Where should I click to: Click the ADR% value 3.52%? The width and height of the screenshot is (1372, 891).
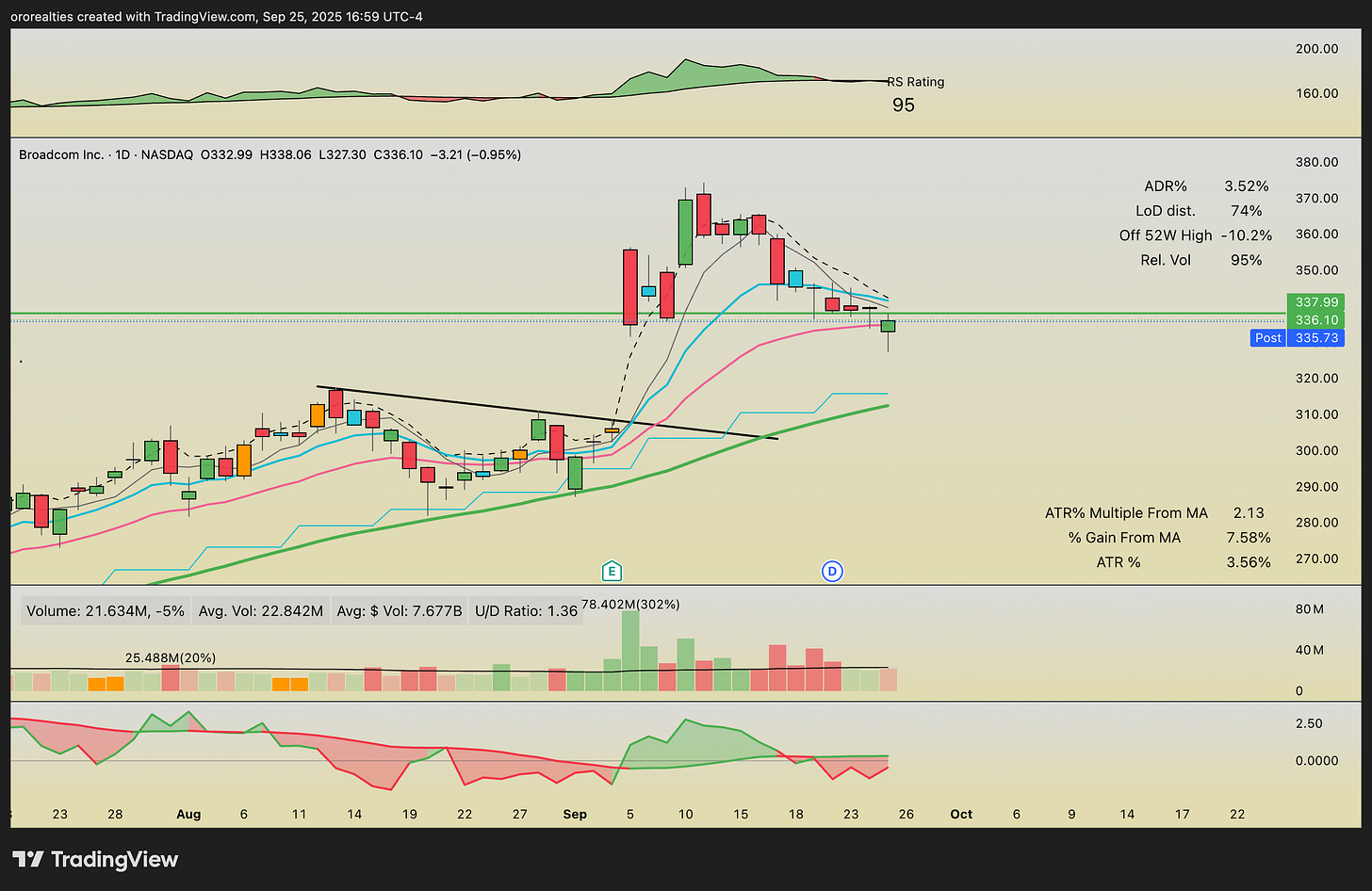1247,186
